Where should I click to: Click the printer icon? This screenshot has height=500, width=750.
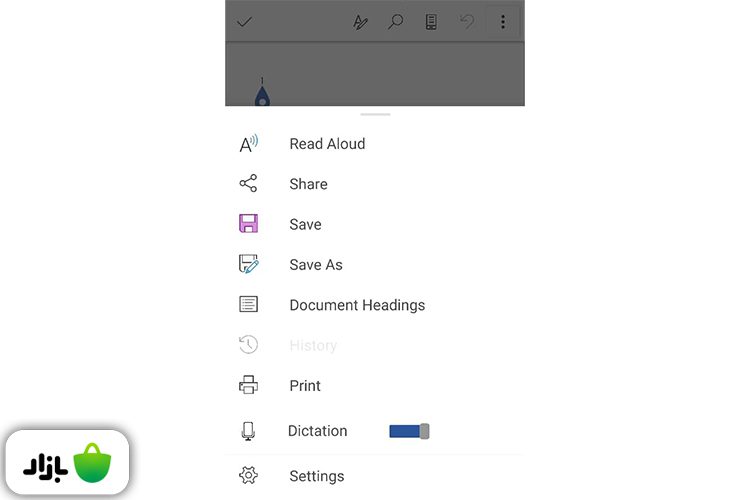tap(248, 385)
